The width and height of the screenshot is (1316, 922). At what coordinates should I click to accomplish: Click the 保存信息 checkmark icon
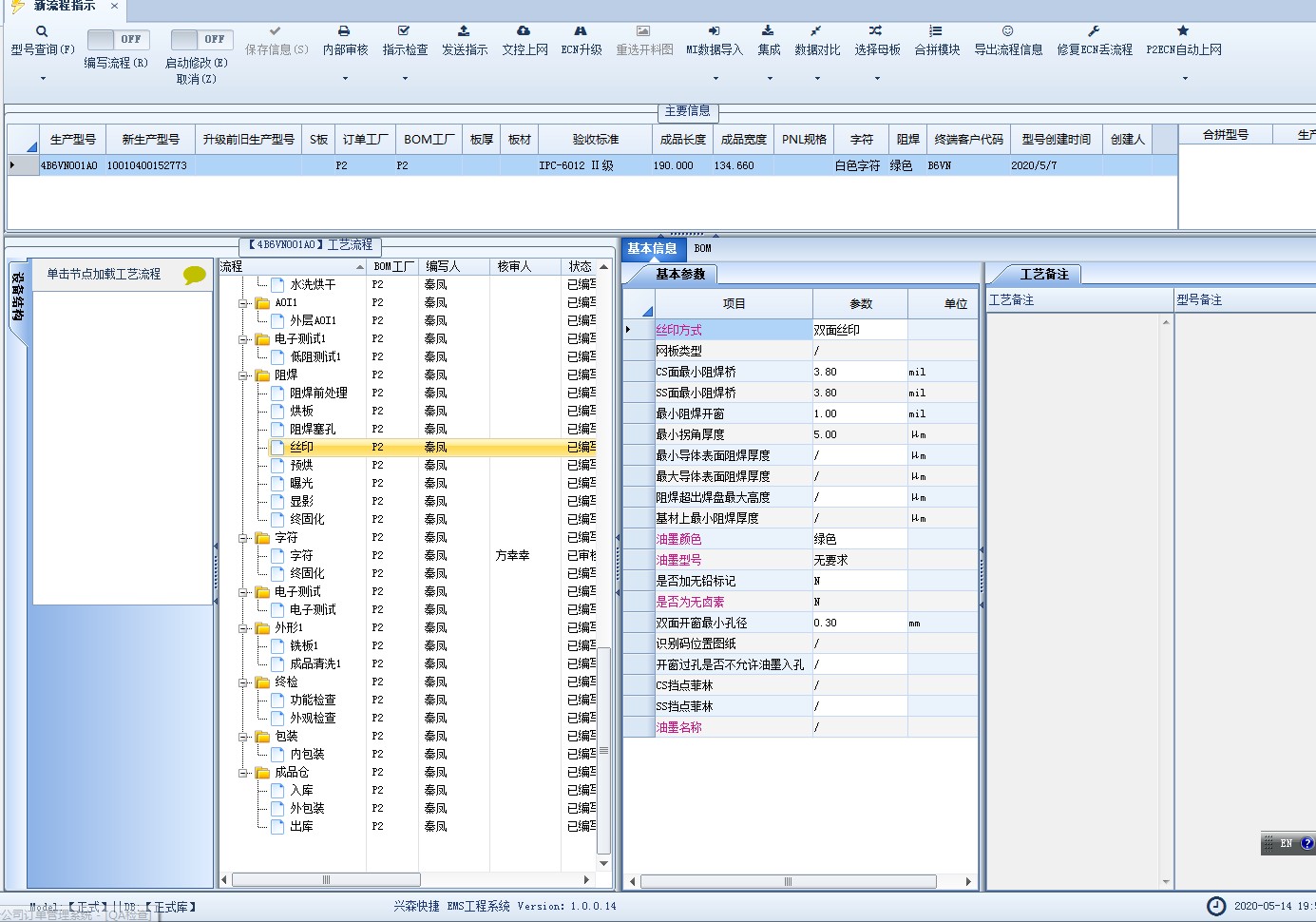pos(276,31)
